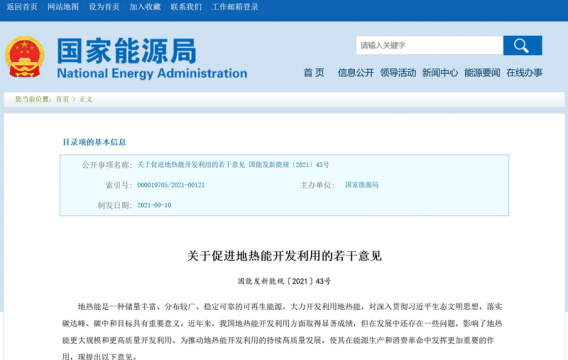This screenshot has height=360, width=568.
Task: Click 首页 in breadcrumb trail
Action: coord(62,99)
